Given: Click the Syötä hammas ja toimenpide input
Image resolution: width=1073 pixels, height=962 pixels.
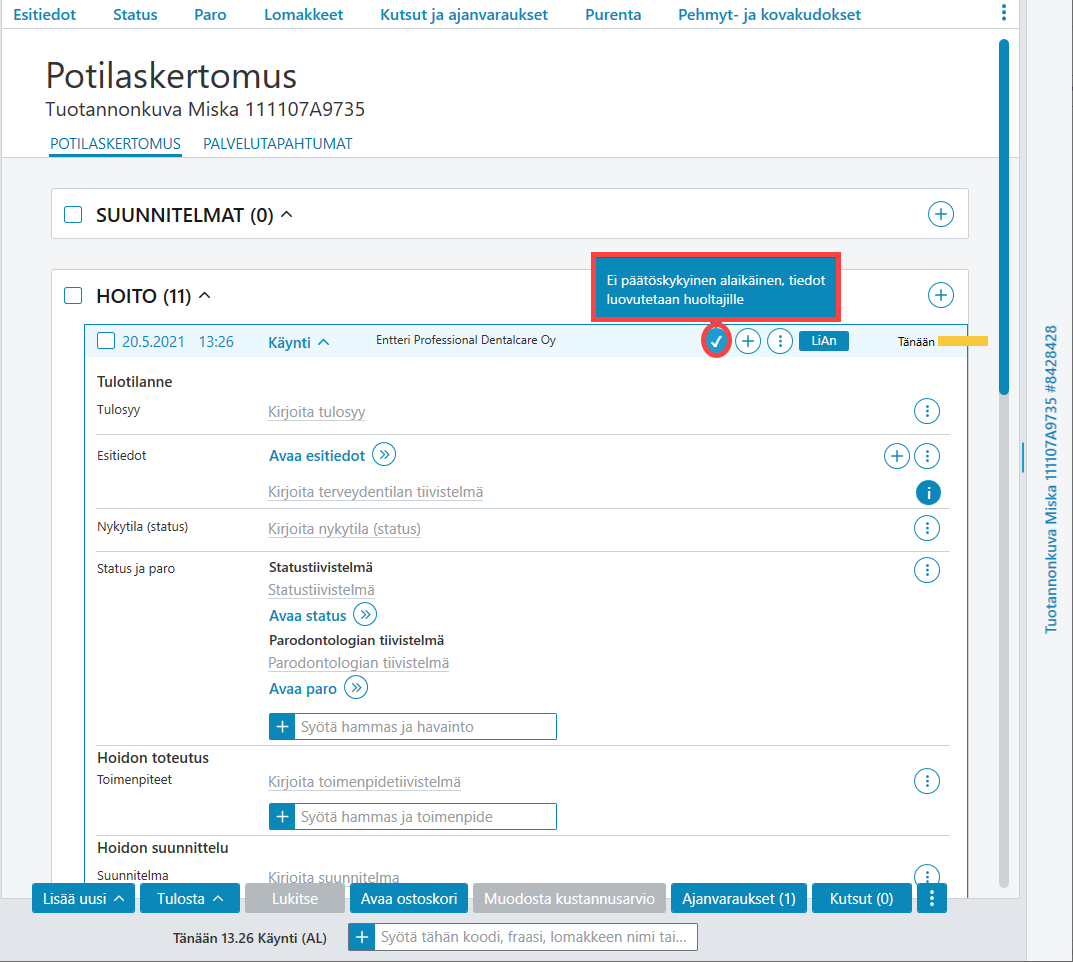Looking at the screenshot, I should click(425, 816).
